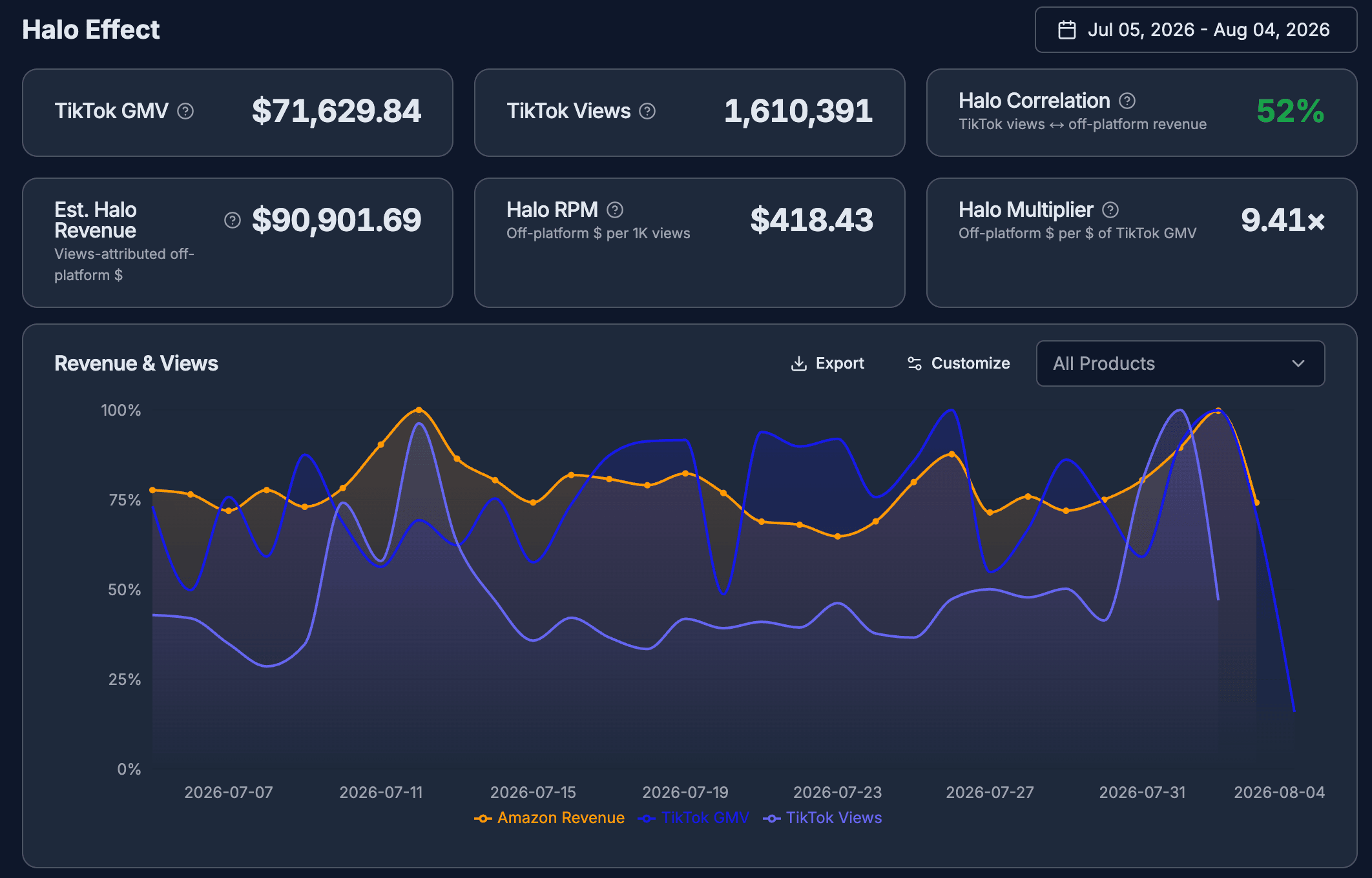Toggle Amazon Revenue series in chart legend
This screenshot has width=1372, height=878.
tap(549, 818)
